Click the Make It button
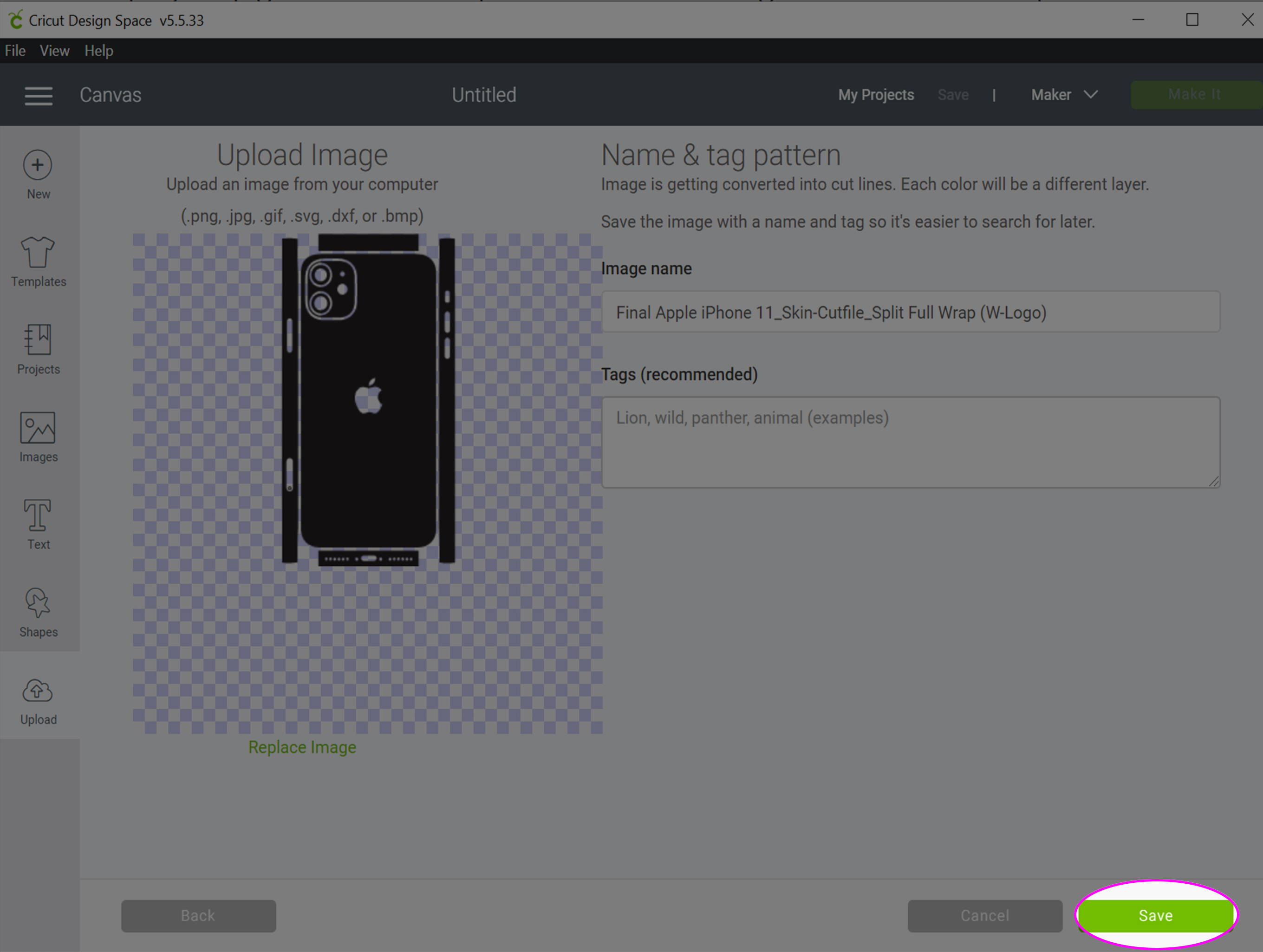Screen dimensions: 1263x952 coord(1196,94)
